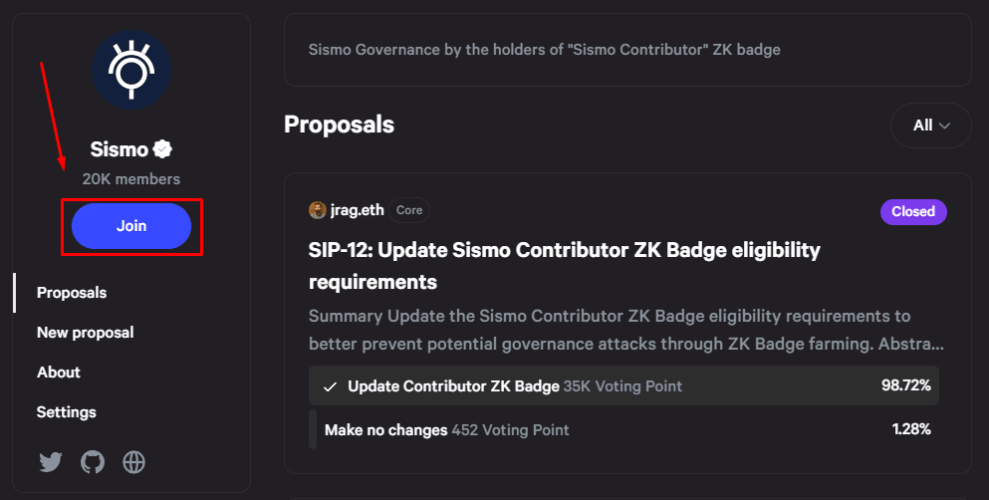The width and height of the screenshot is (989, 500).
Task: Select the Update Contributor ZK Badge result bar
Action: pyautogui.click(x=624, y=386)
